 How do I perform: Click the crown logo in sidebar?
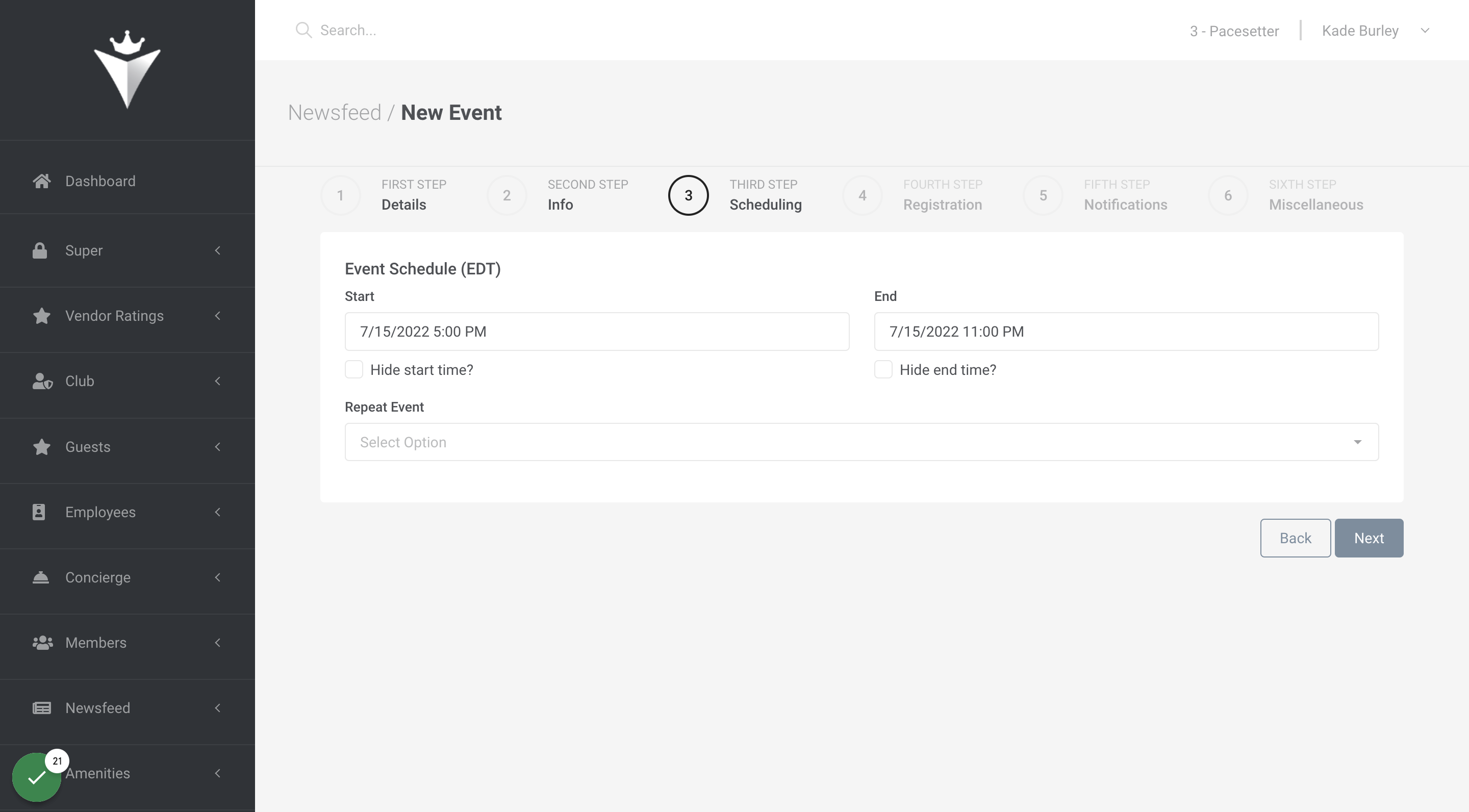click(x=127, y=69)
